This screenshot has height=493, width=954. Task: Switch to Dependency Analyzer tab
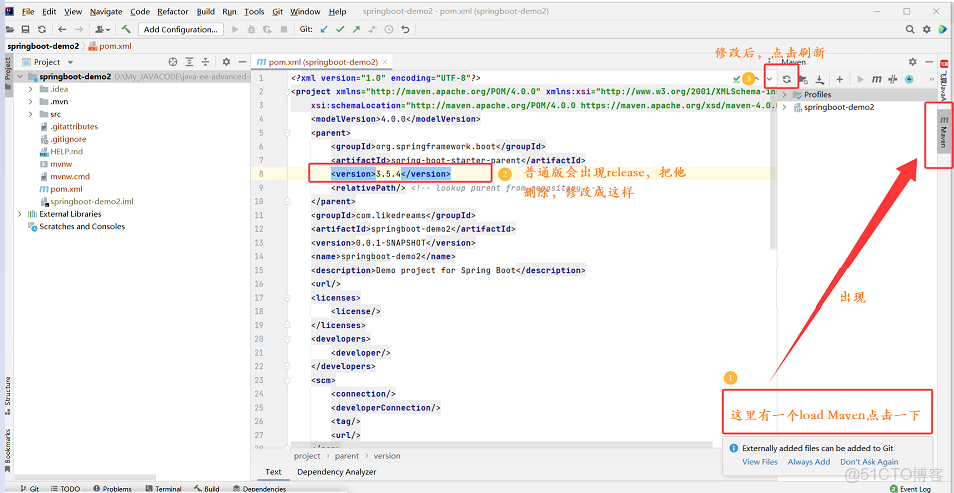click(336, 472)
